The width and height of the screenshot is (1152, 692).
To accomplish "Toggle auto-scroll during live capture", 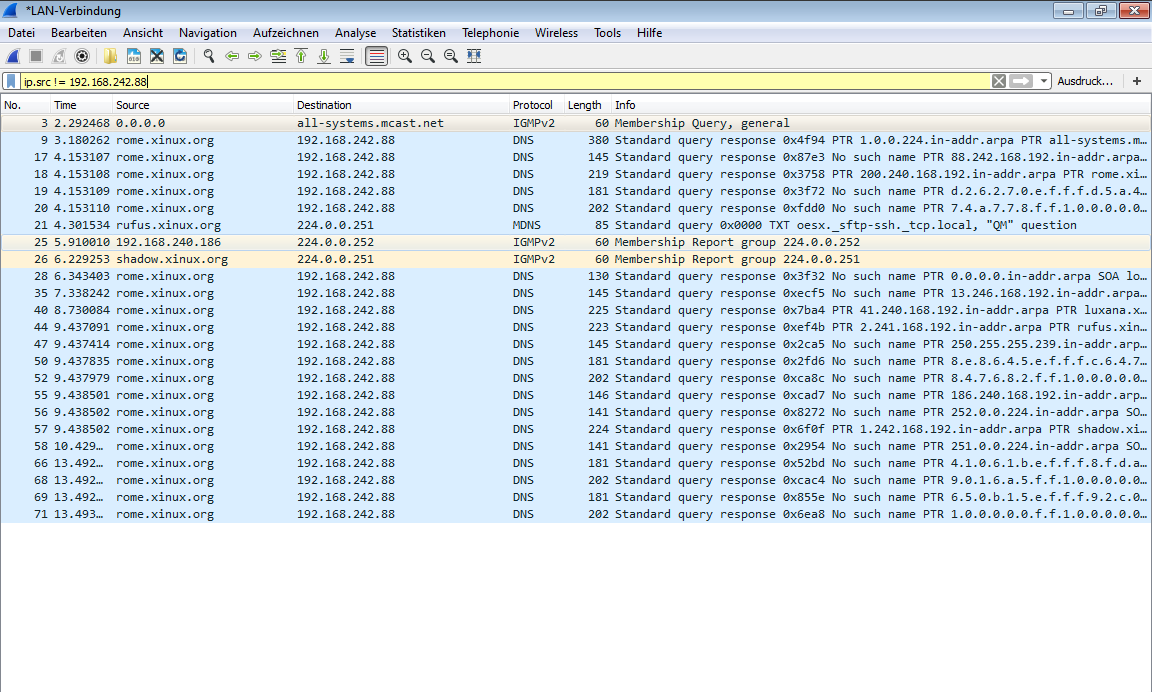I will coord(348,56).
